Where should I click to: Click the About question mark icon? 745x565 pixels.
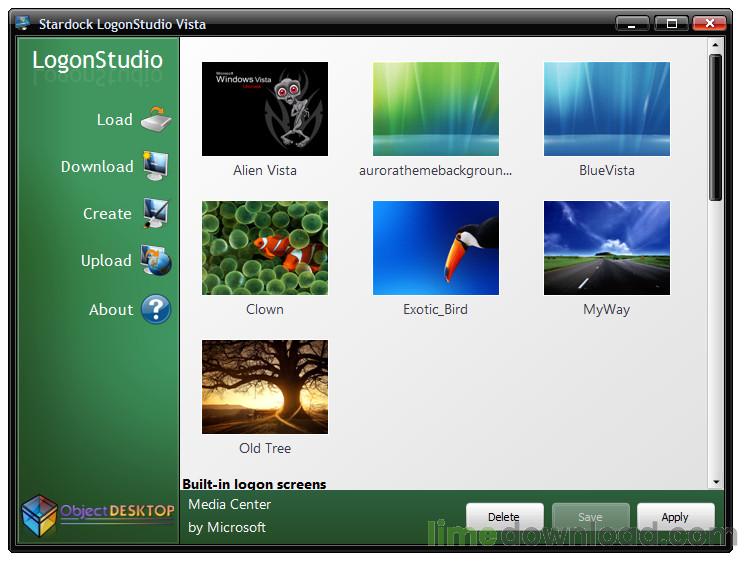click(156, 309)
